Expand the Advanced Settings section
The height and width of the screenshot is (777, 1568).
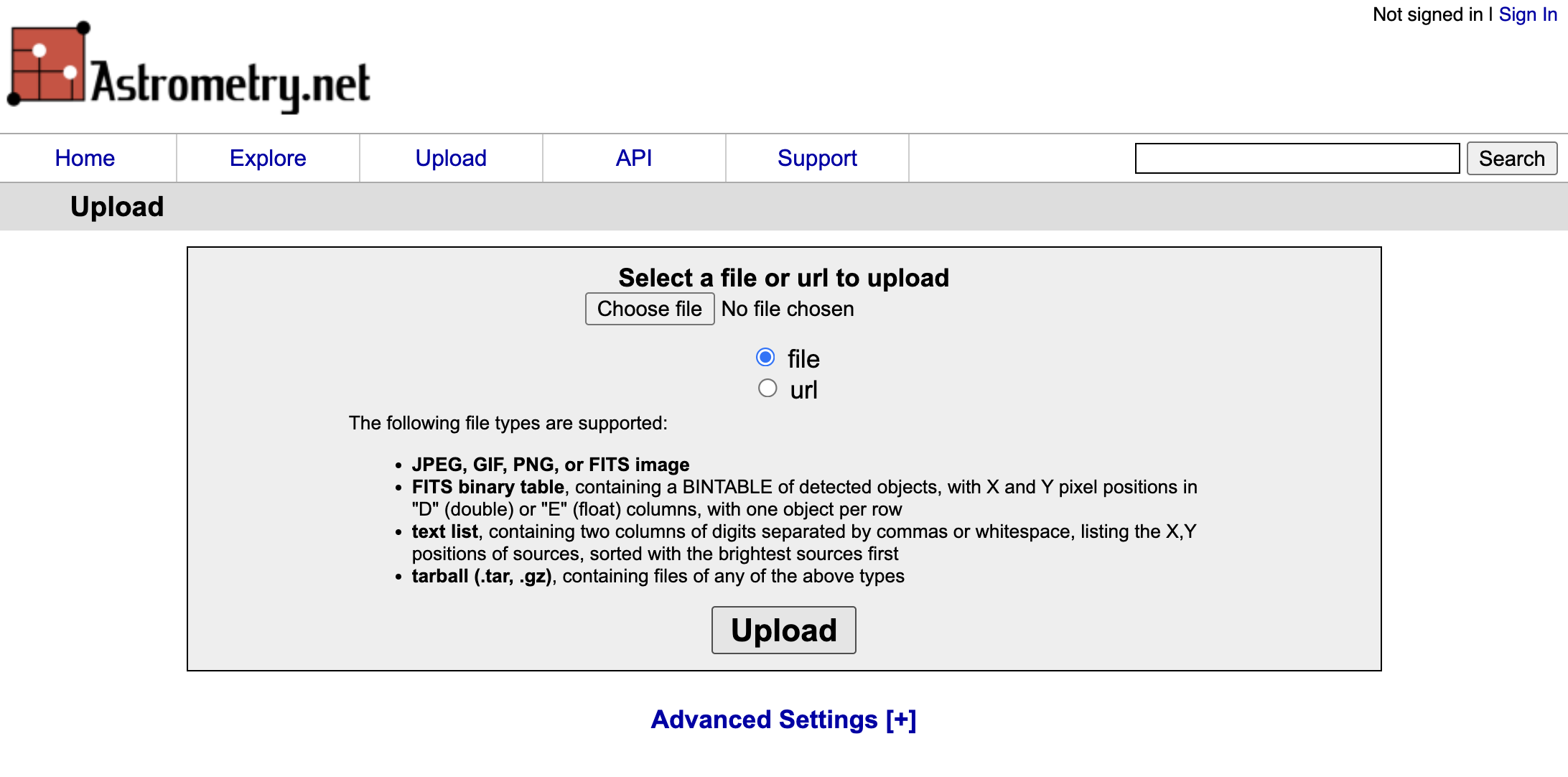pyautogui.click(x=783, y=719)
